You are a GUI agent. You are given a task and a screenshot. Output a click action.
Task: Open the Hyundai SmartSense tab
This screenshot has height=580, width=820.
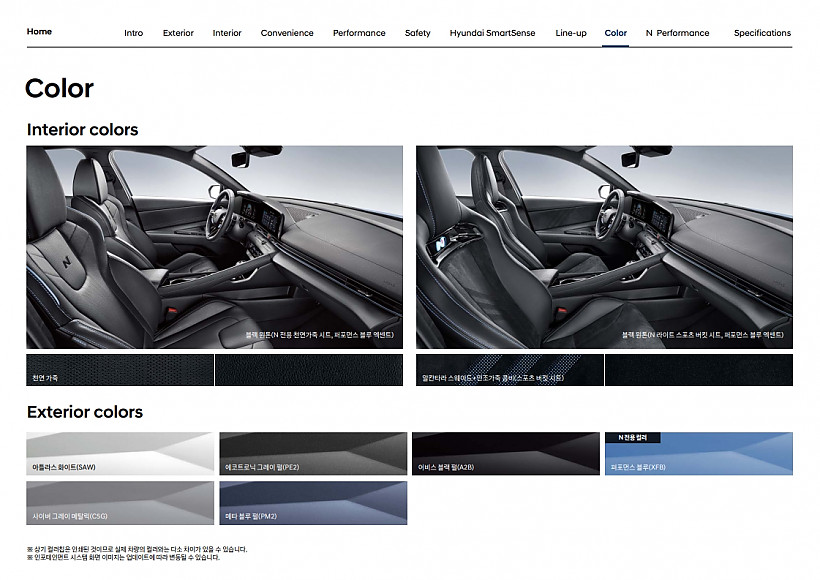[x=492, y=33]
